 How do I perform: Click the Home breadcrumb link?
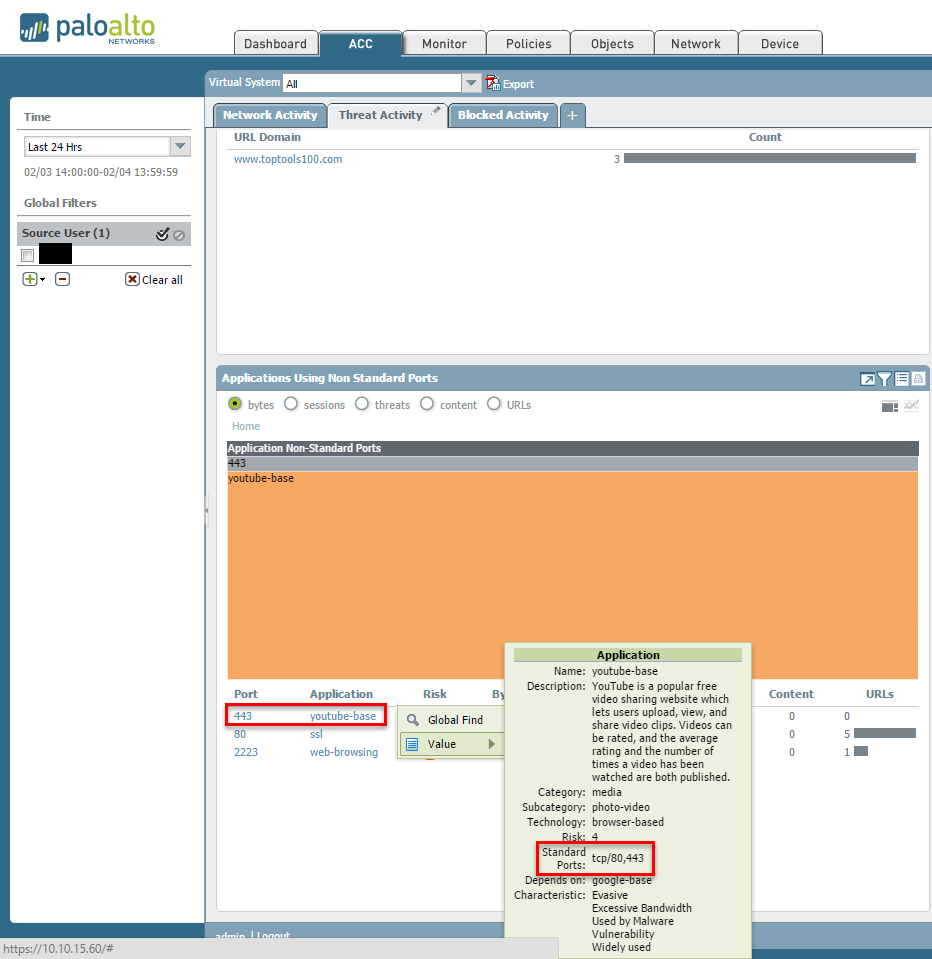click(x=246, y=426)
